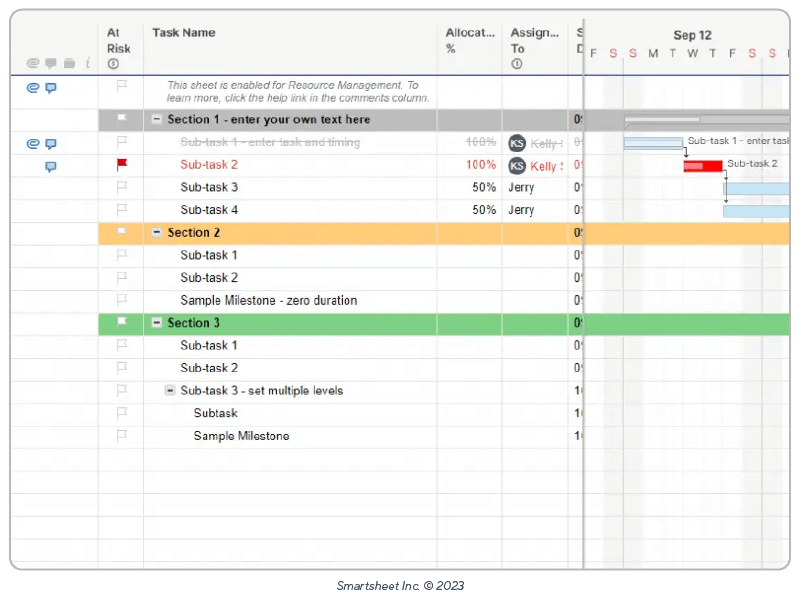Click attachment icon for Sub-task 1 row
Viewport: 800px width, 601px height.
(32, 144)
